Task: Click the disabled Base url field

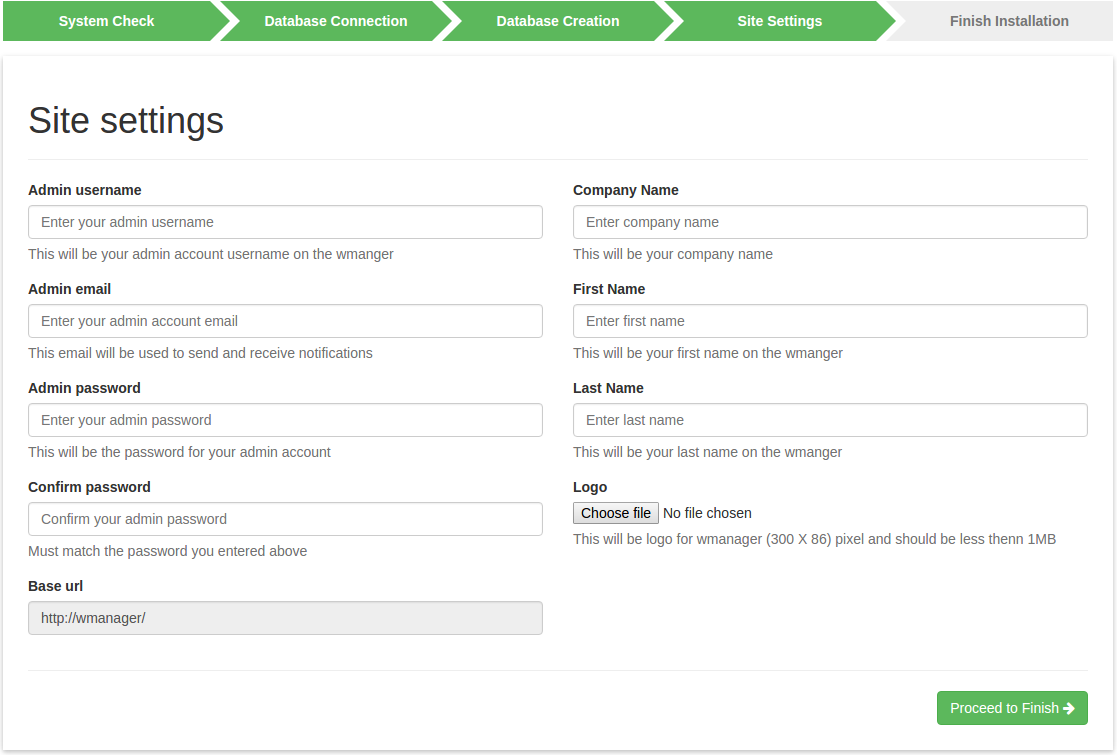Action: click(x=285, y=618)
